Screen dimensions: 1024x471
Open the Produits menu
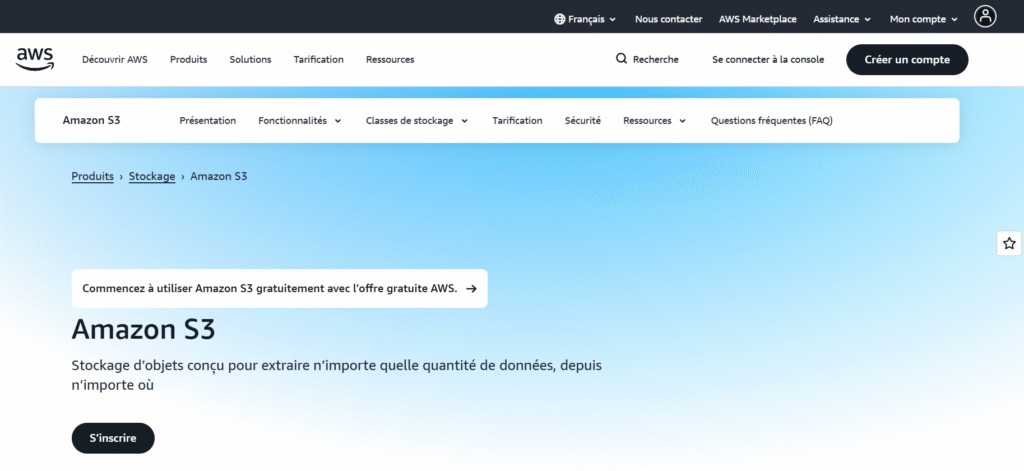pos(189,59)
